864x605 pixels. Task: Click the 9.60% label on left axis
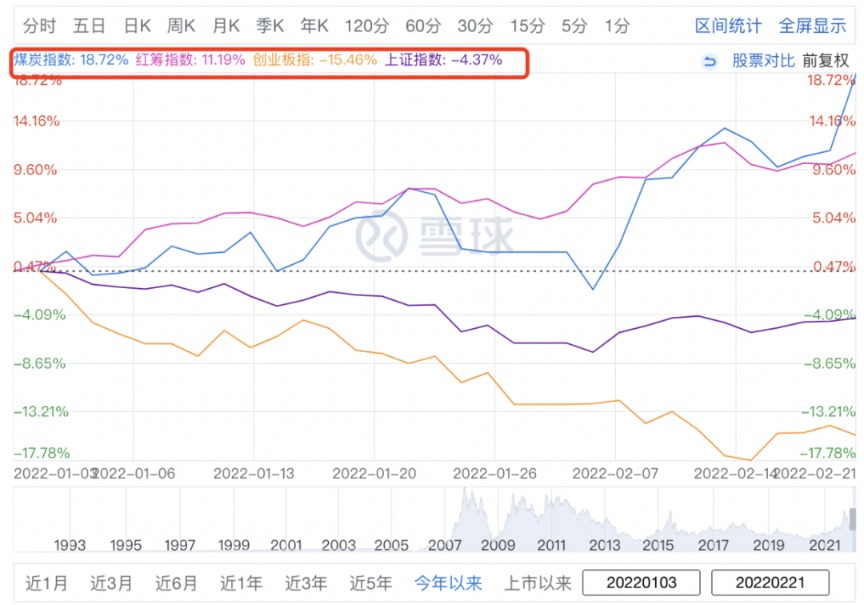click(35, 170)
